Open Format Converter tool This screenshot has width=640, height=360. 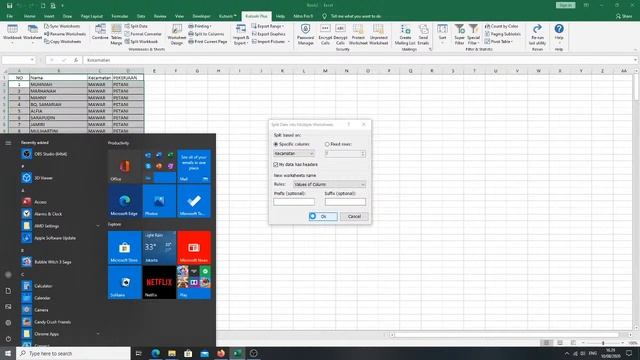tap(143, 34)
